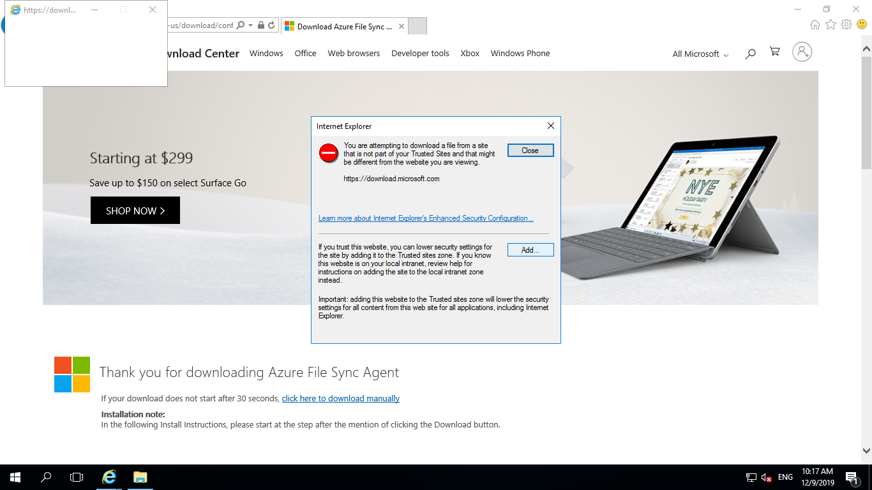Click the Surface Go tablet image
This screenshot has width=872, height=490.
[670, 207]
